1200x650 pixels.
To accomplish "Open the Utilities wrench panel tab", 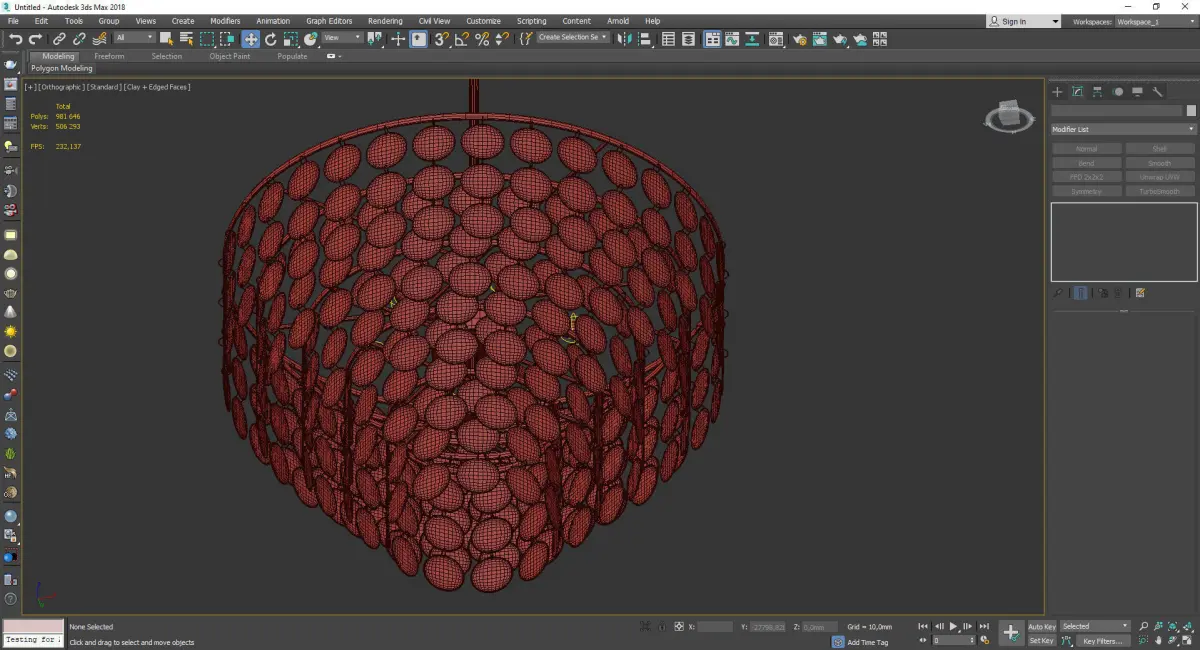I will tap(1158, 92).
